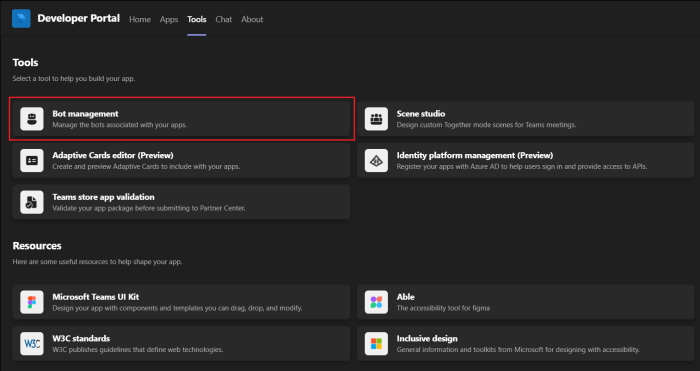700x371 pixels.
Task: Click the Identity platform management icon
Action: pos(376,160)
